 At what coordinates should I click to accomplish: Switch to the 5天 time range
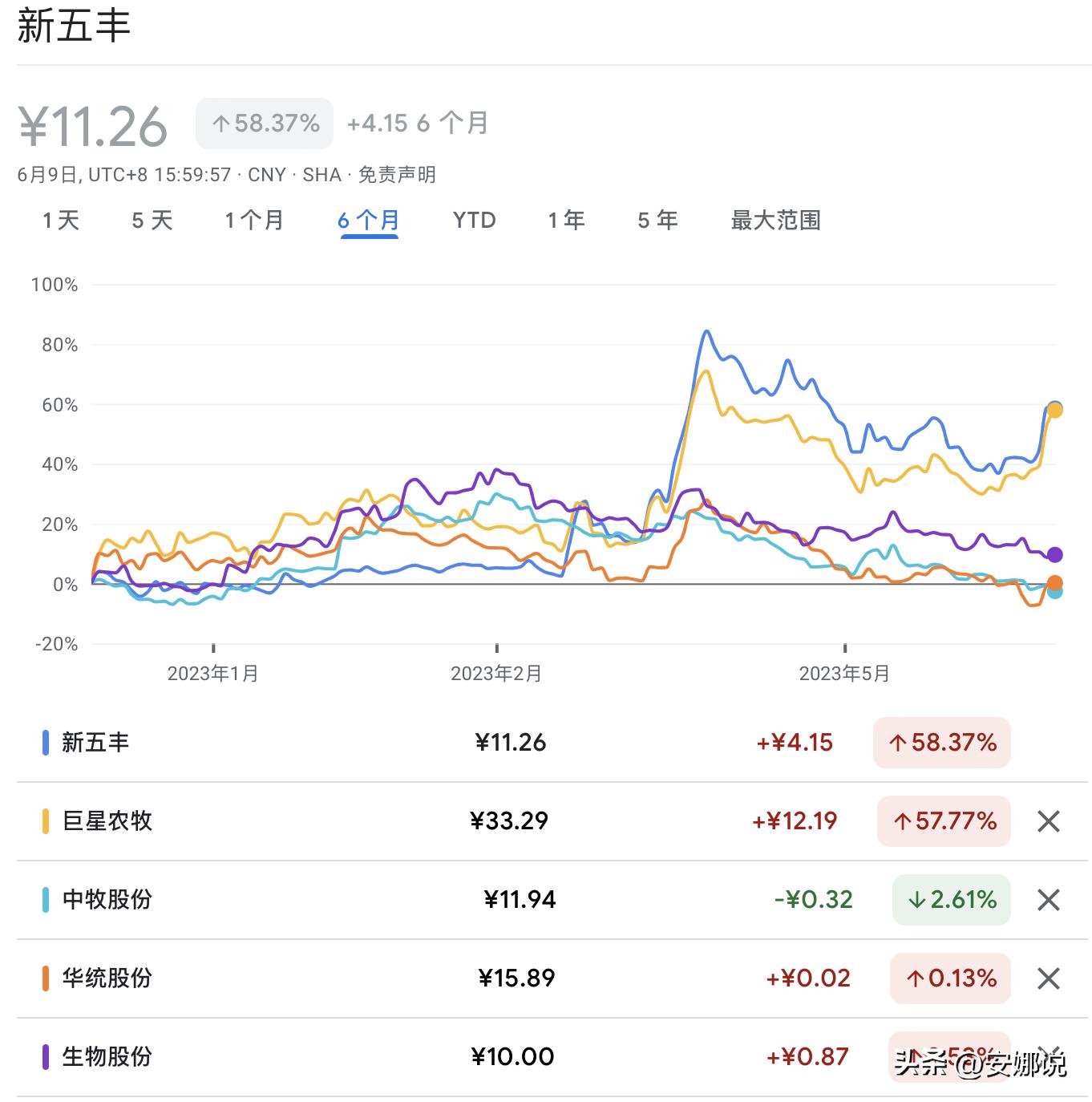pyautogui.click(x=152, y=221)
